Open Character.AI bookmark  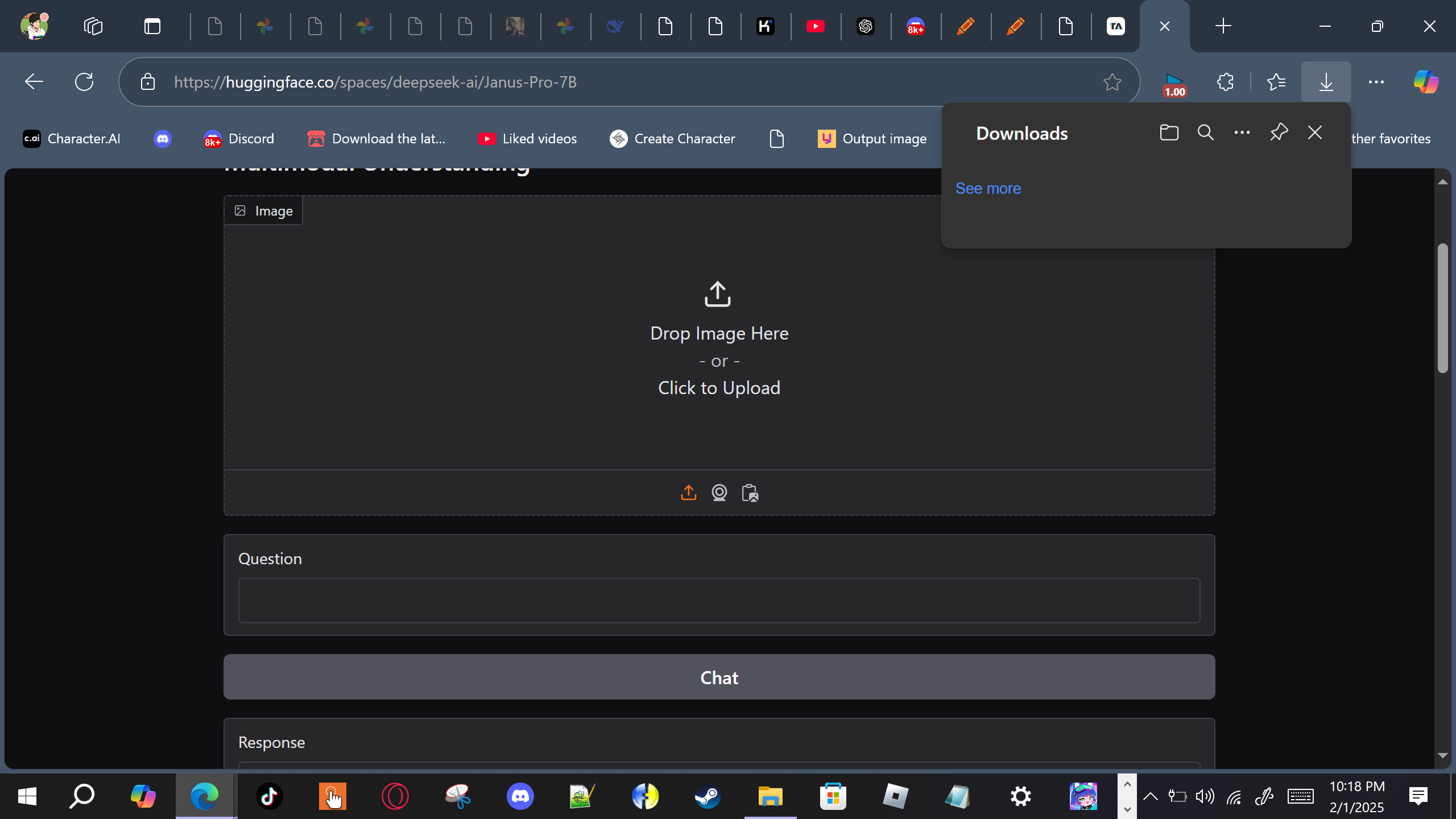[x=72, y=139]
